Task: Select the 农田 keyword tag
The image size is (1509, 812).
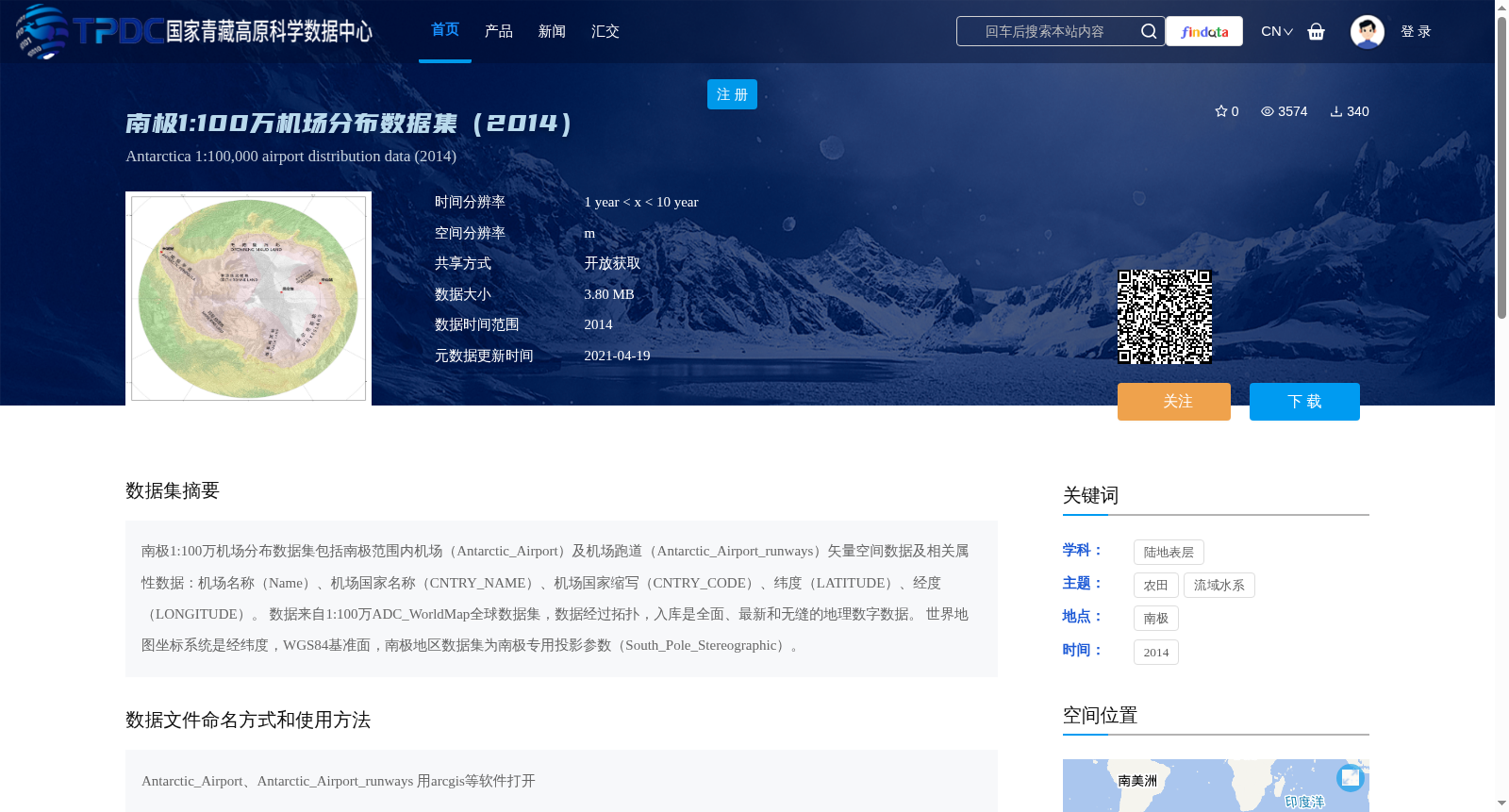Action: tap(1155, 586)
